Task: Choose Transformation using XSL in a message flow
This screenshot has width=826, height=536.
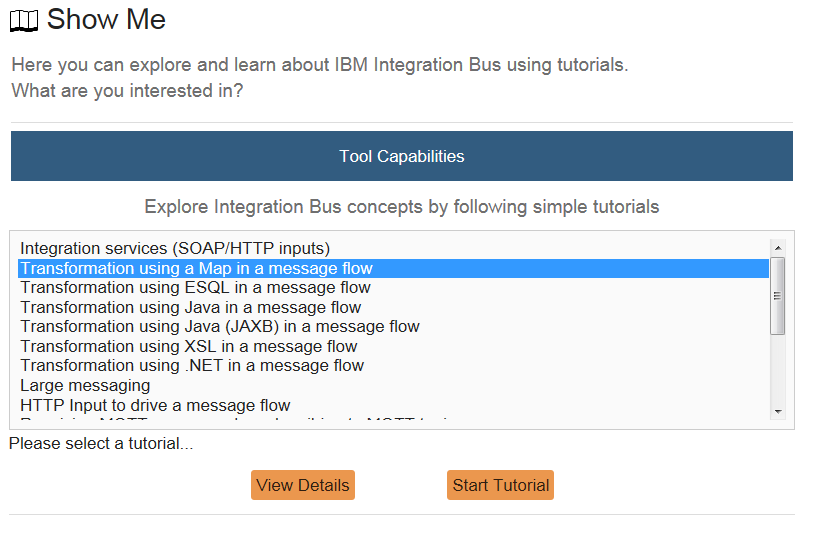Action: click(x=188, y=346)
